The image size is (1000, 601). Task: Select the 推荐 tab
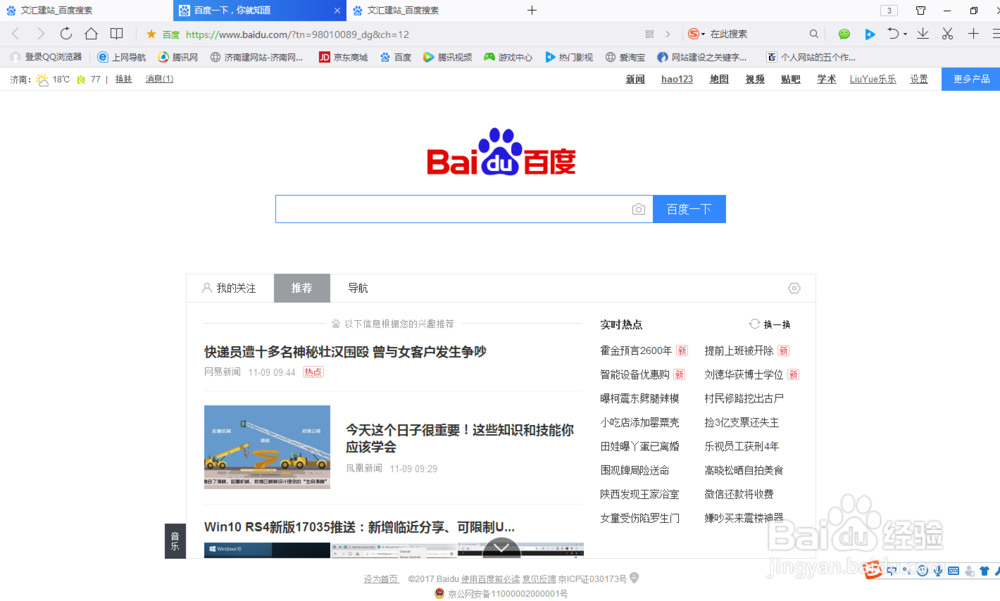[x=302, y=288]
